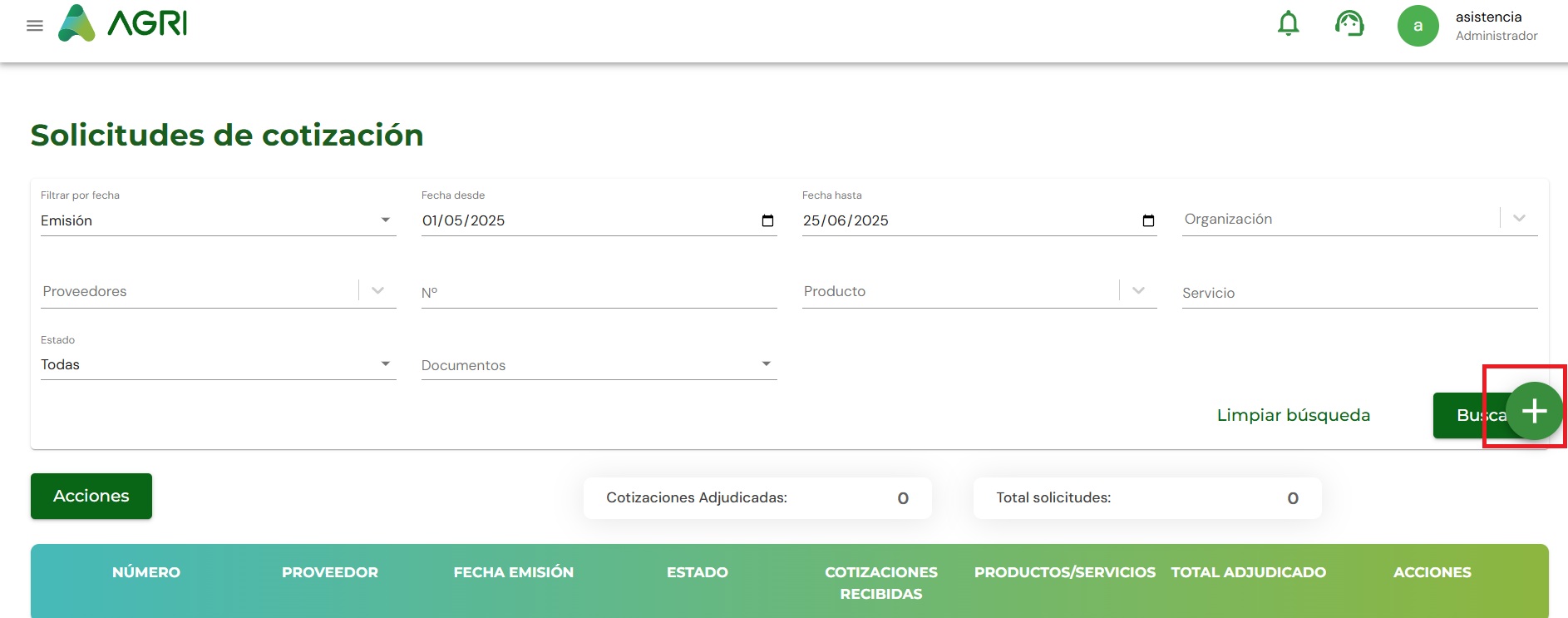Open the Estado Todas dropdown
The width and height of the screenshot is (1568, 618).
(x=218, y=364)
